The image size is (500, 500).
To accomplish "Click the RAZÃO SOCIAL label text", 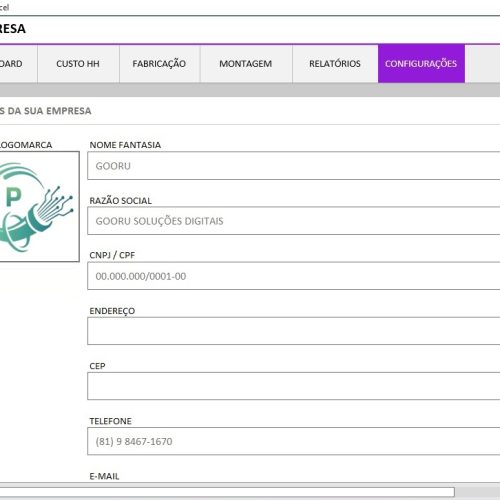I will pyautogui.click(x=120, y=201).
